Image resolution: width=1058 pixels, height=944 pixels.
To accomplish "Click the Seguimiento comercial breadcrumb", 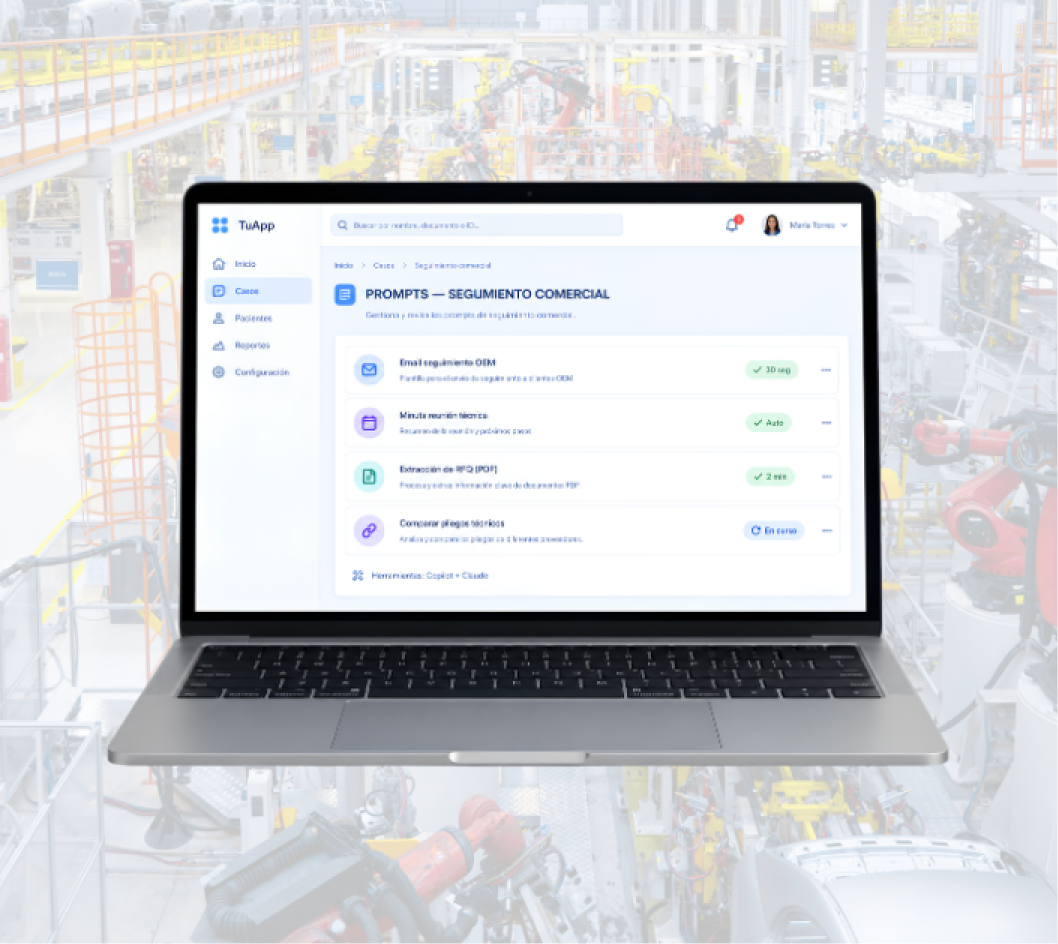I will coord(453,265).
